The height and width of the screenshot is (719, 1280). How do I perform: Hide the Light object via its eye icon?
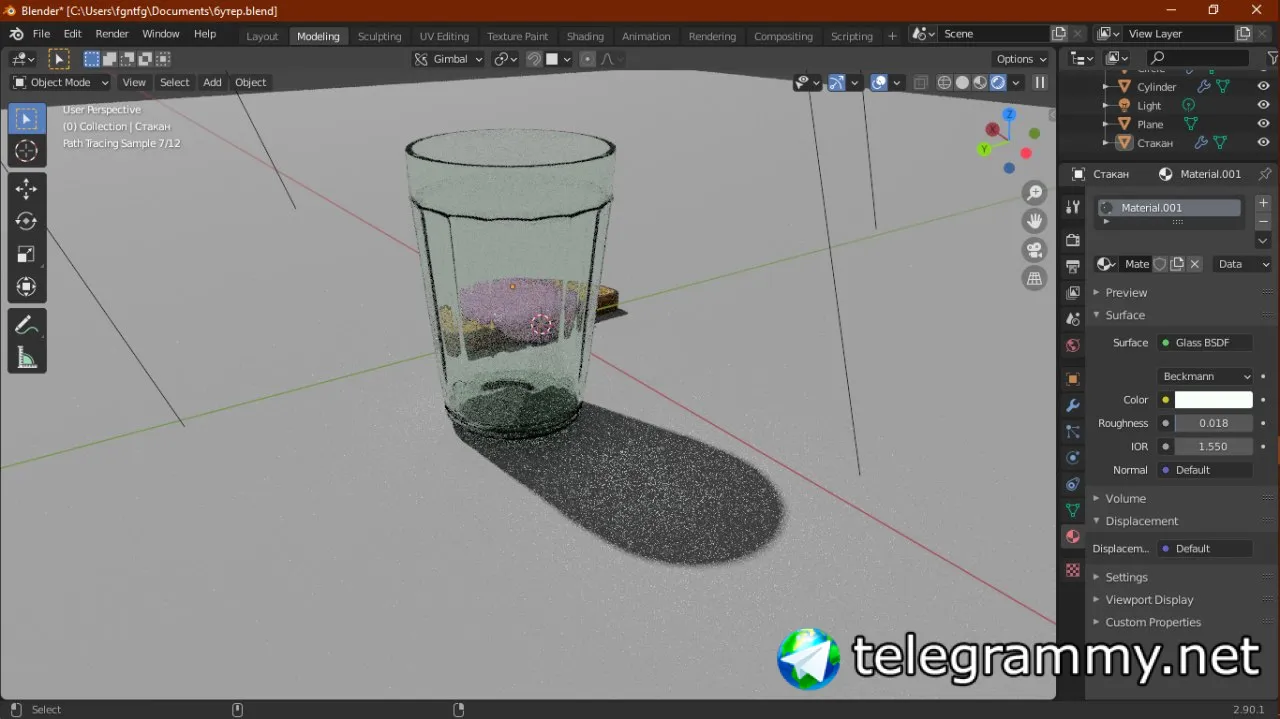(1263, 106)
